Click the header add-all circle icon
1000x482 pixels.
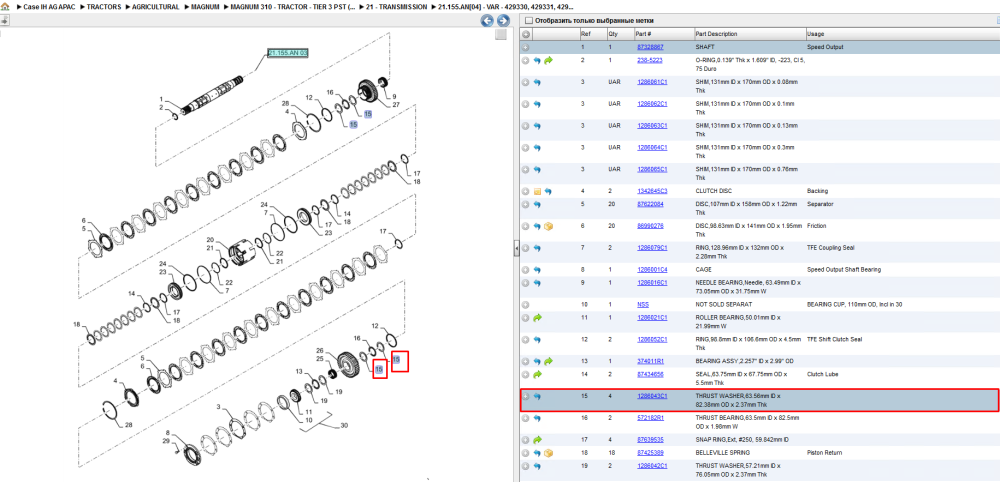(x=526, y=34)
